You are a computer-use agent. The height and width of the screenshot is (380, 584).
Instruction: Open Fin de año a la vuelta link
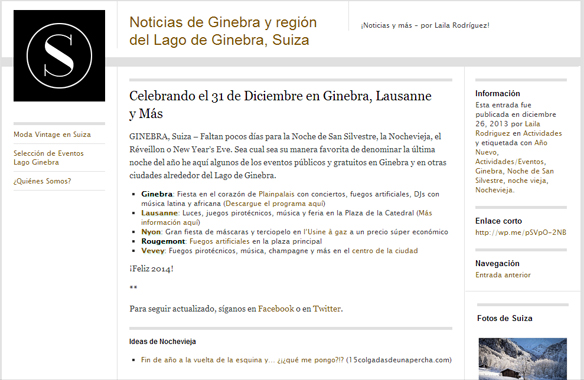242,360
